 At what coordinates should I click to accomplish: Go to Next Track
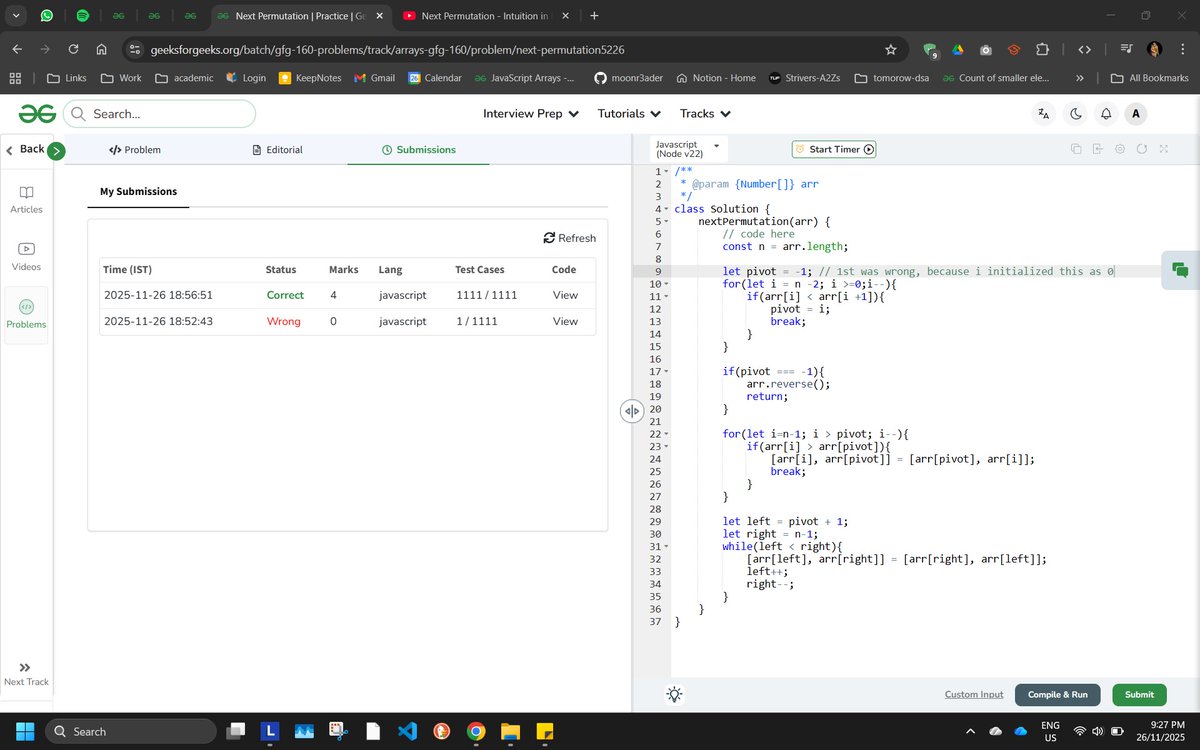coord(26,673)
